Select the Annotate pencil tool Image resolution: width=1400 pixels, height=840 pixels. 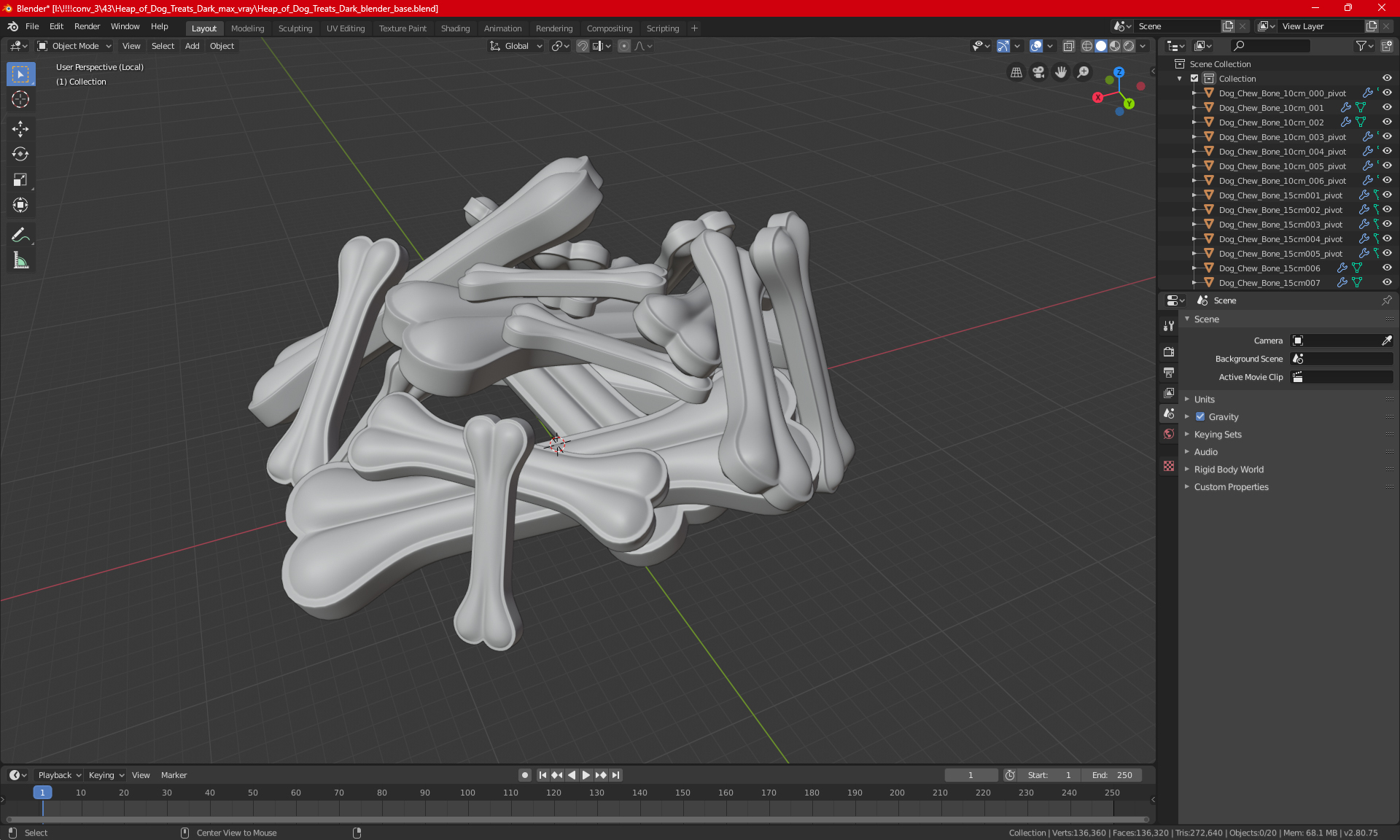tap(20, 235)
